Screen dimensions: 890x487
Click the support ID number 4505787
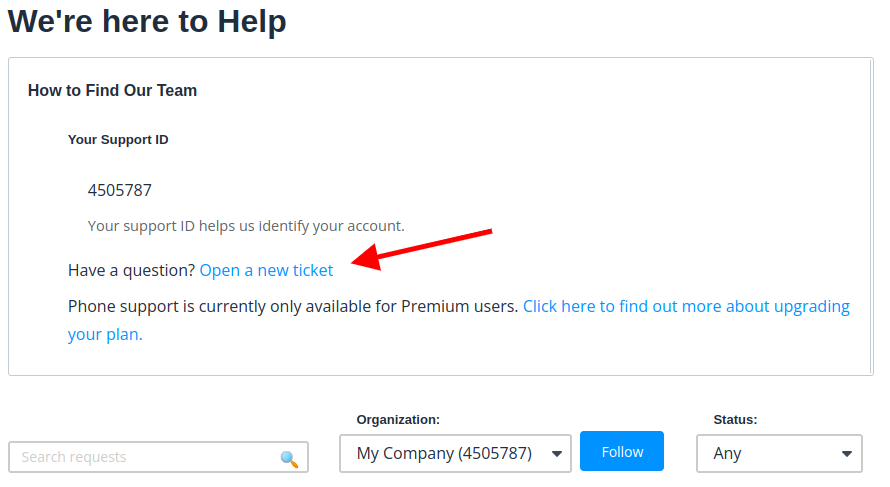pos(120,190)
